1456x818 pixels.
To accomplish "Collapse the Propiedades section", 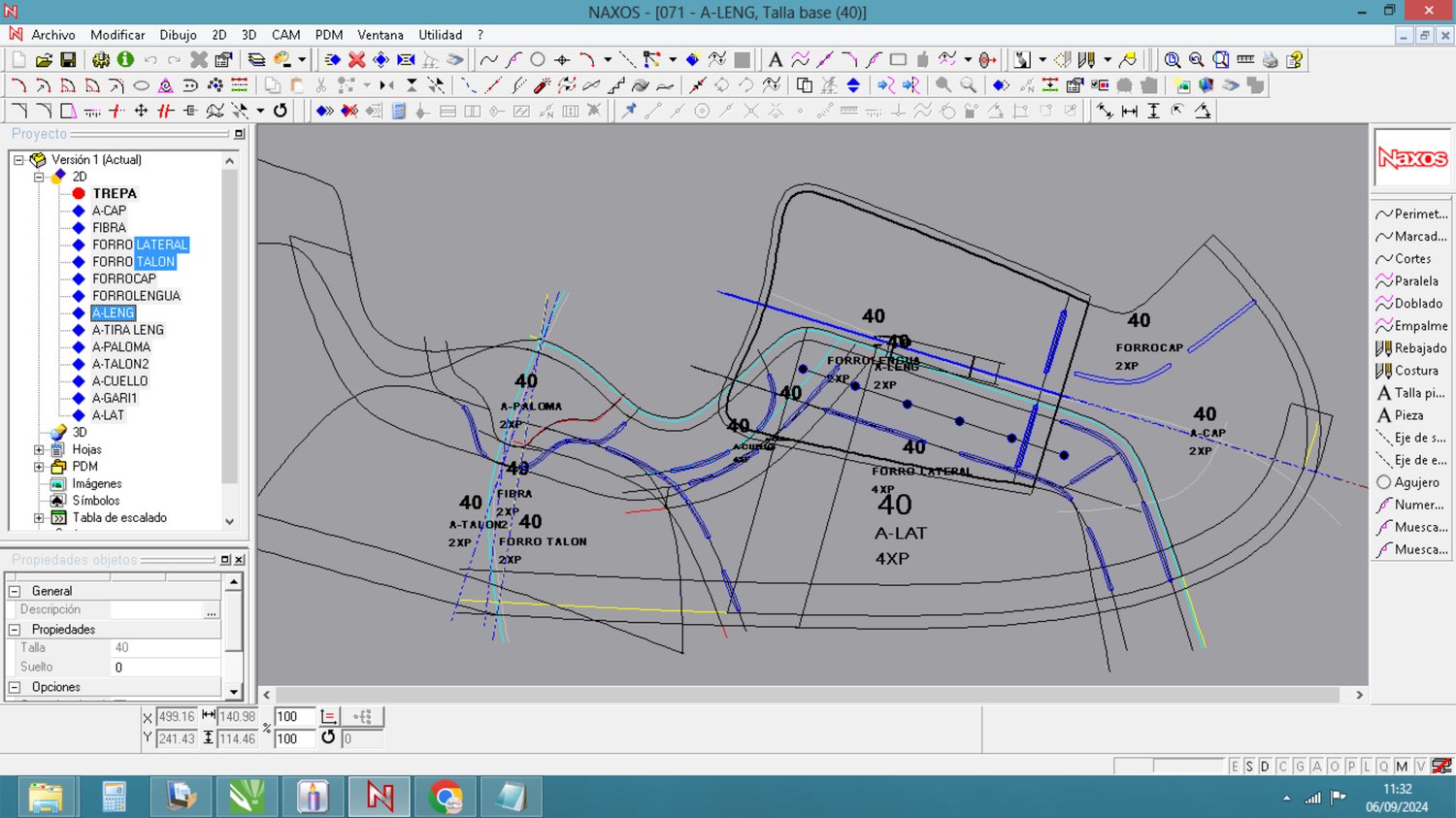I will pyautogui.click(x=15, y=630).
